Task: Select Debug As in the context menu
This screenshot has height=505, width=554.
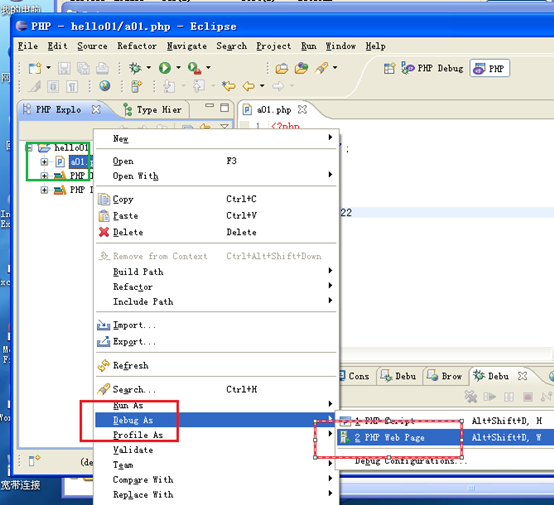Action: [x=216, y=420]
